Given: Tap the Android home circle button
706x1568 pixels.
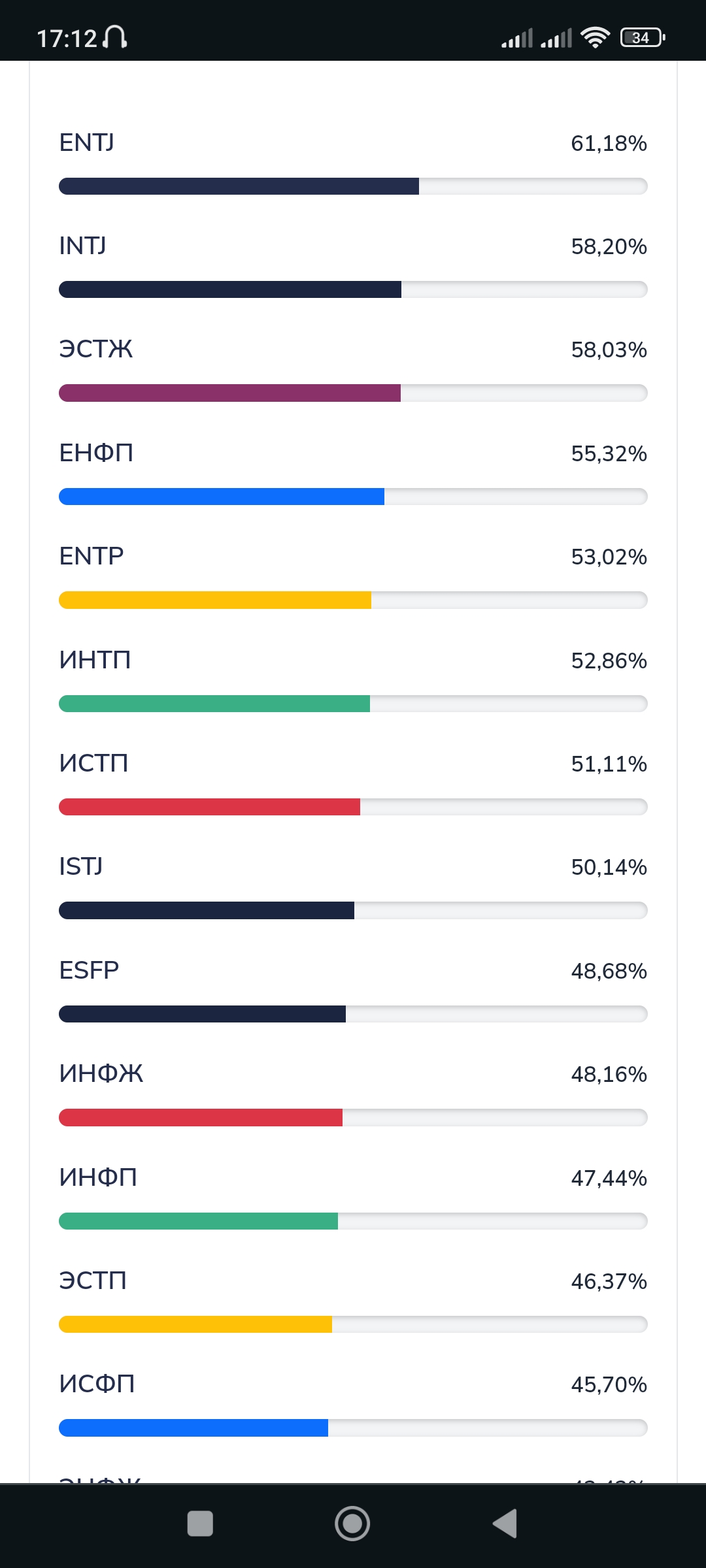Looking at the screenshot, I should (352, 1524).
